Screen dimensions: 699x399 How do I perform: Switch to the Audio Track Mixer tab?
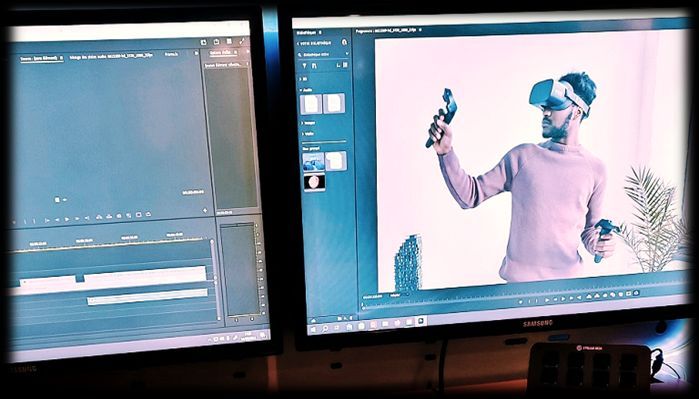(111, 56)
